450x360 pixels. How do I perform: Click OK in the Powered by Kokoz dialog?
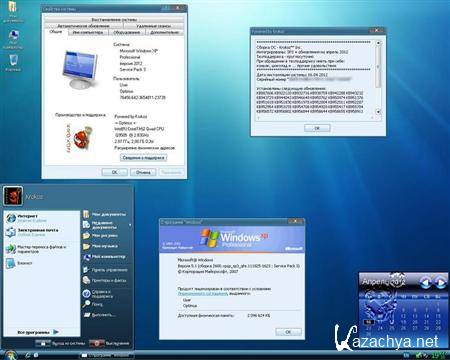point(317,128)
